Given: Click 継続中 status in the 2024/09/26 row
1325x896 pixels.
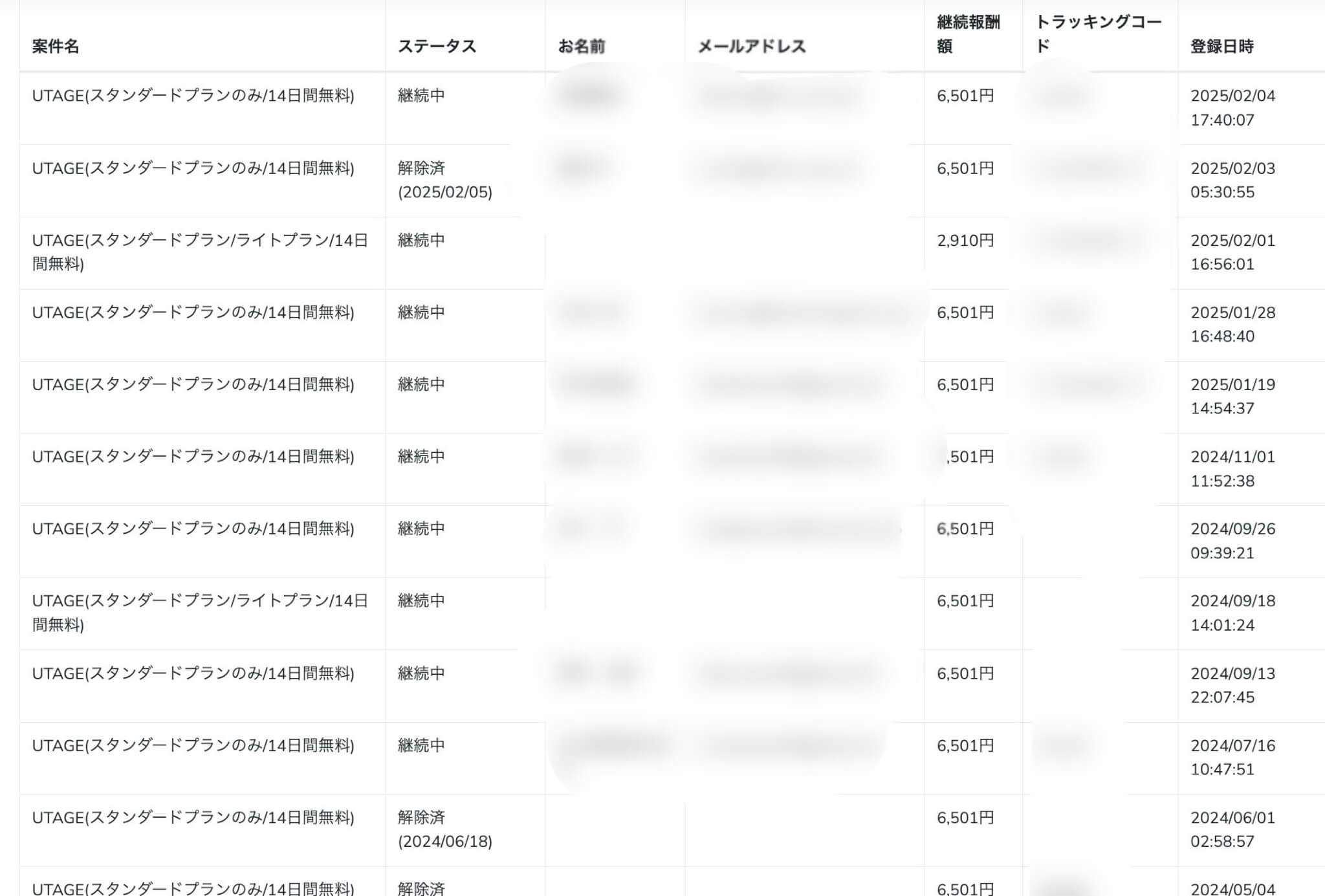Looking at the screenshot, I should pyautogui.click(x=421, y=529).
